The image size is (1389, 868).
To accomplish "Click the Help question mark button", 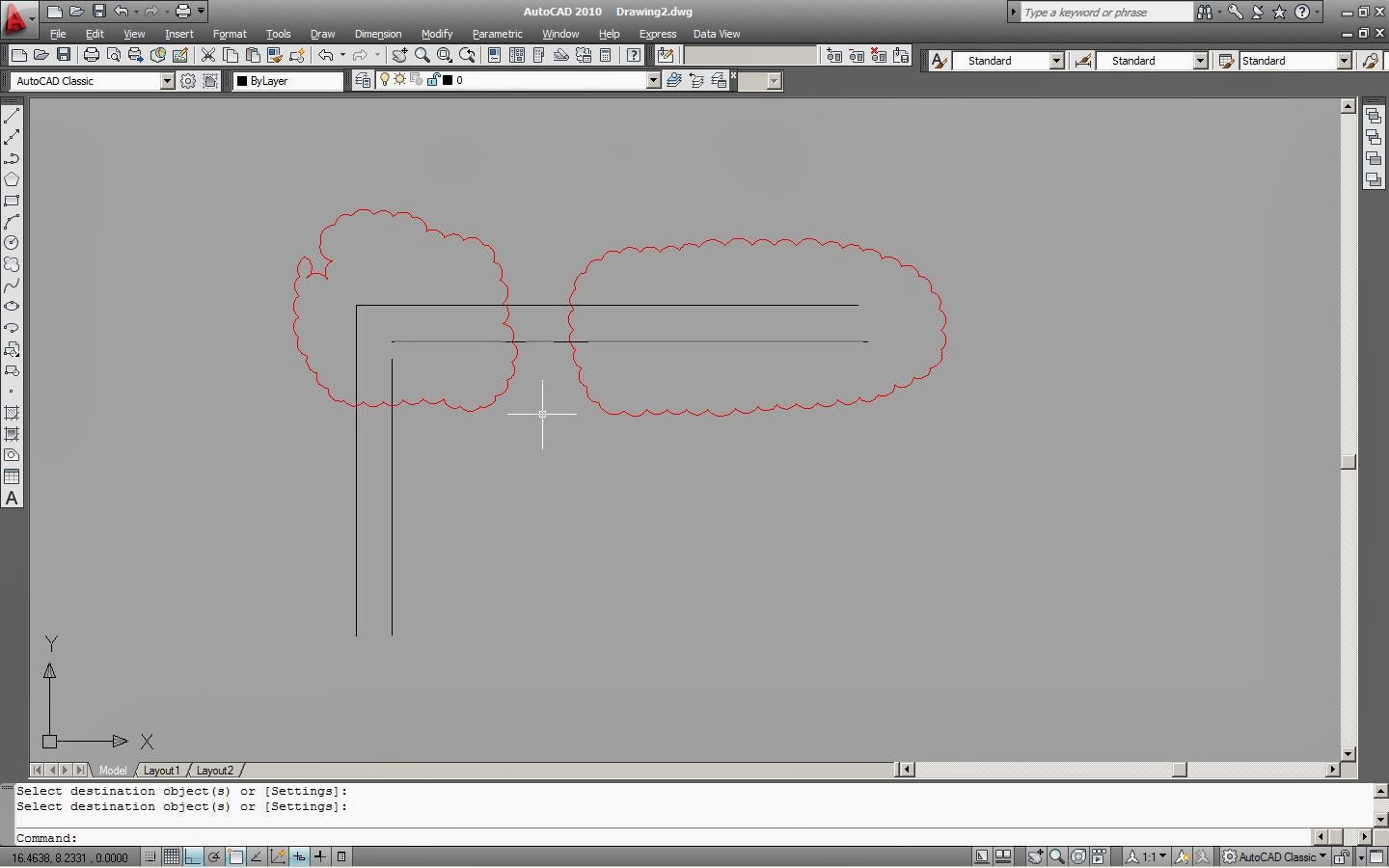I will [x=633, y=55].
